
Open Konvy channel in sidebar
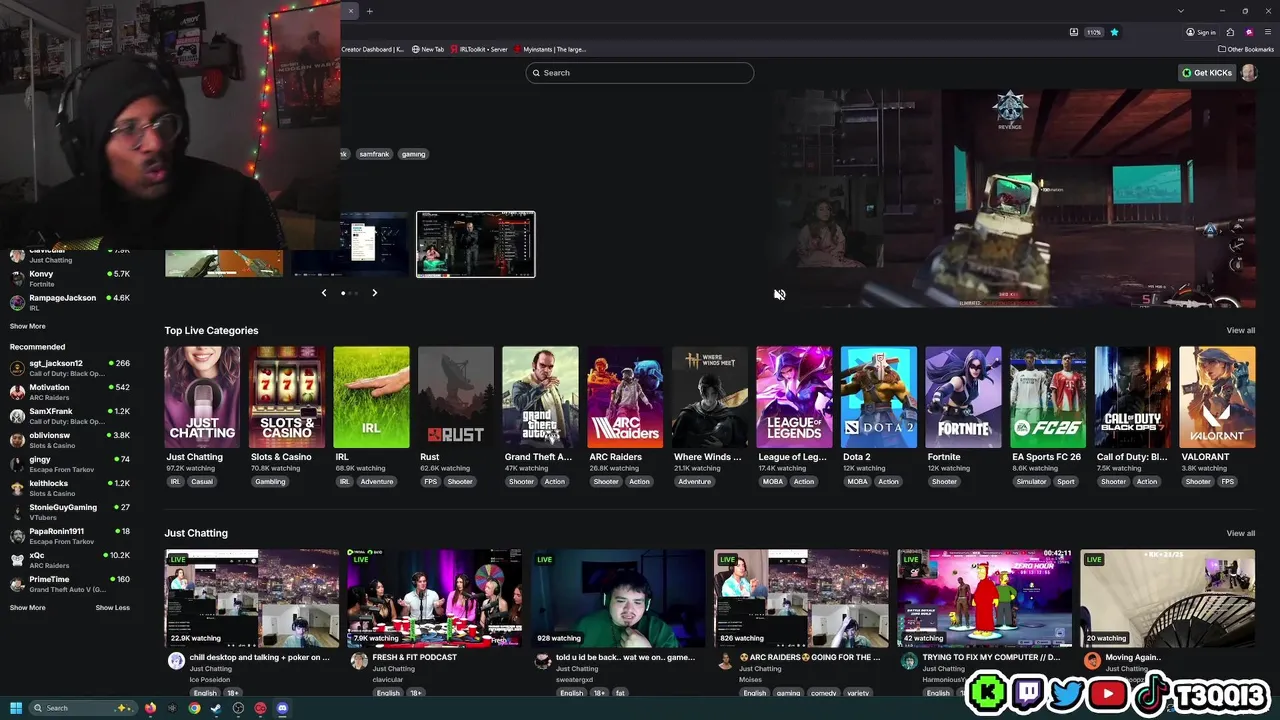click(70, 278)
